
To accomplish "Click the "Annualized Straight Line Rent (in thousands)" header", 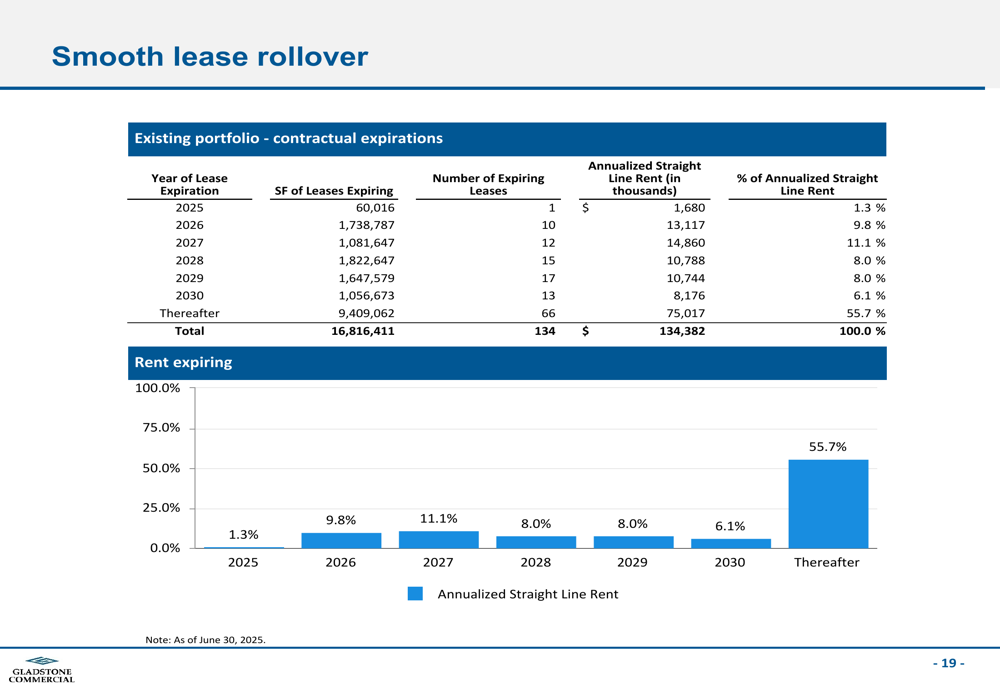I will (x=644, y=178).
